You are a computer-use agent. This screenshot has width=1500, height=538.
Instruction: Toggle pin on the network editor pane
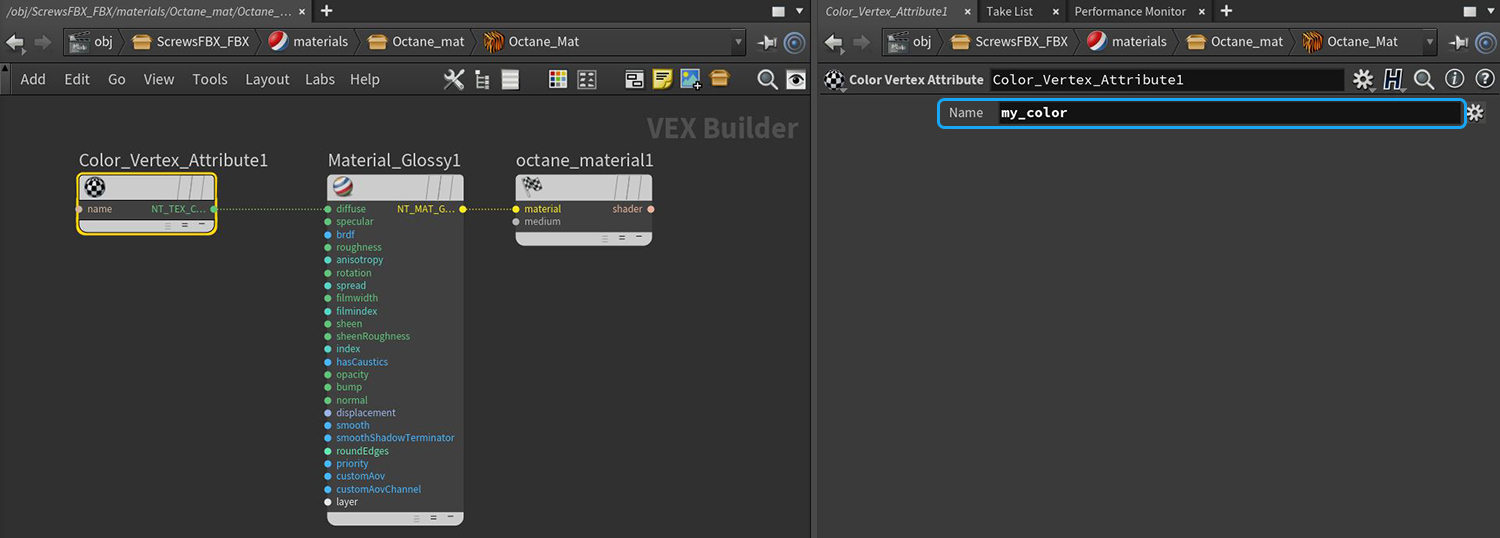[767, 42]
